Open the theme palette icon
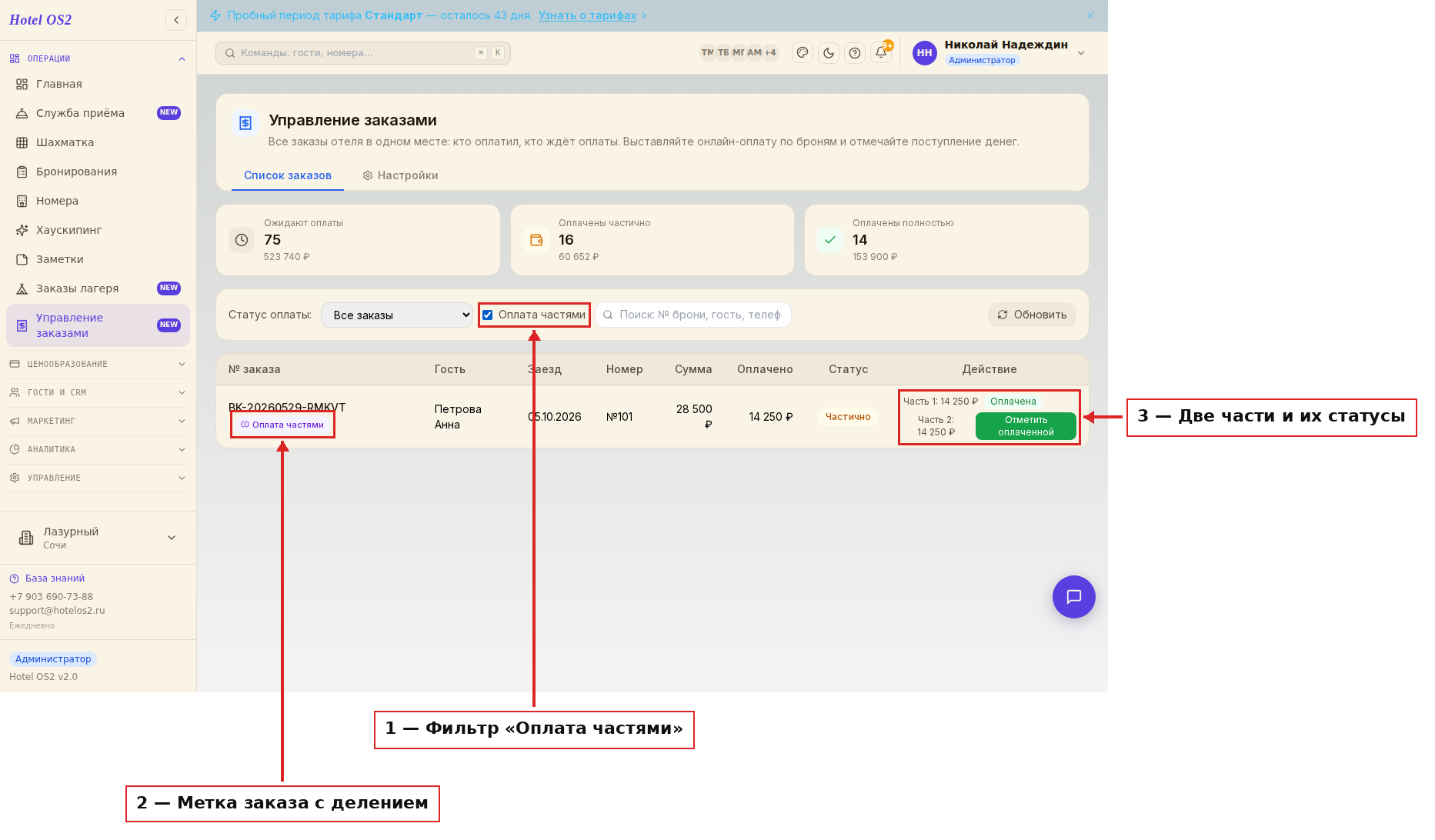The height and width of the screenshot is (840, 1435). coord(803,53)
